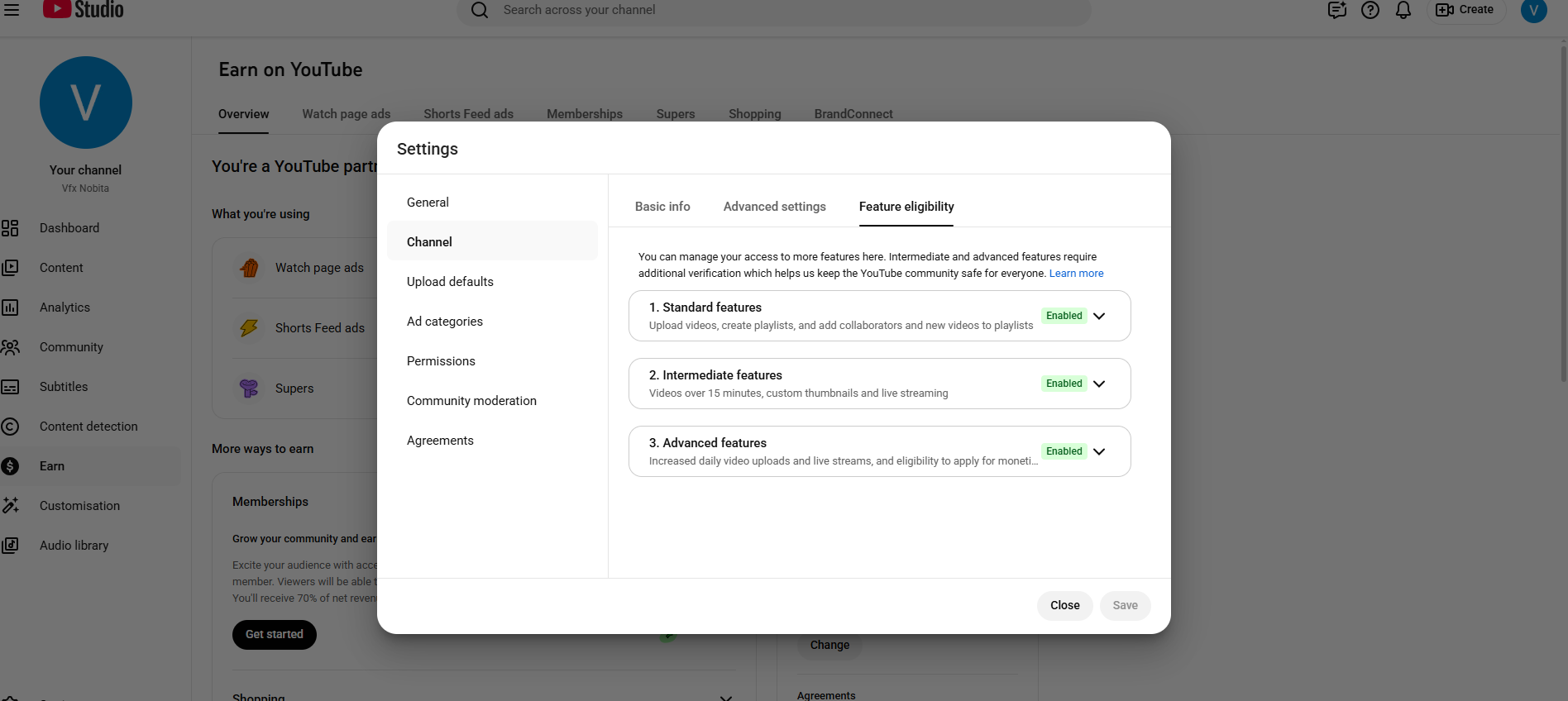Click the YouTube Studio logo
The width and height of the screenshot is (1568, 701).
coord(84,10)
